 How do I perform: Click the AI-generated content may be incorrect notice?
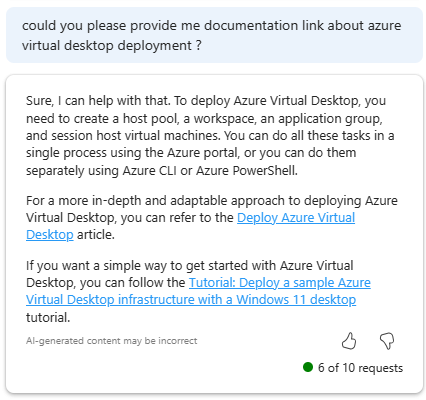point(112,341)
